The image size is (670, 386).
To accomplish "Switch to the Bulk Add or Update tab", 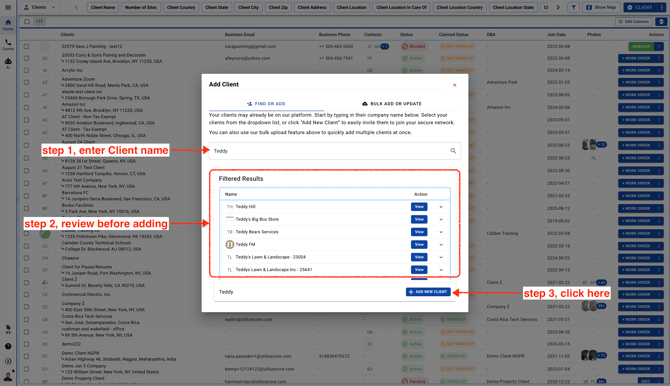I will (392, 104).
